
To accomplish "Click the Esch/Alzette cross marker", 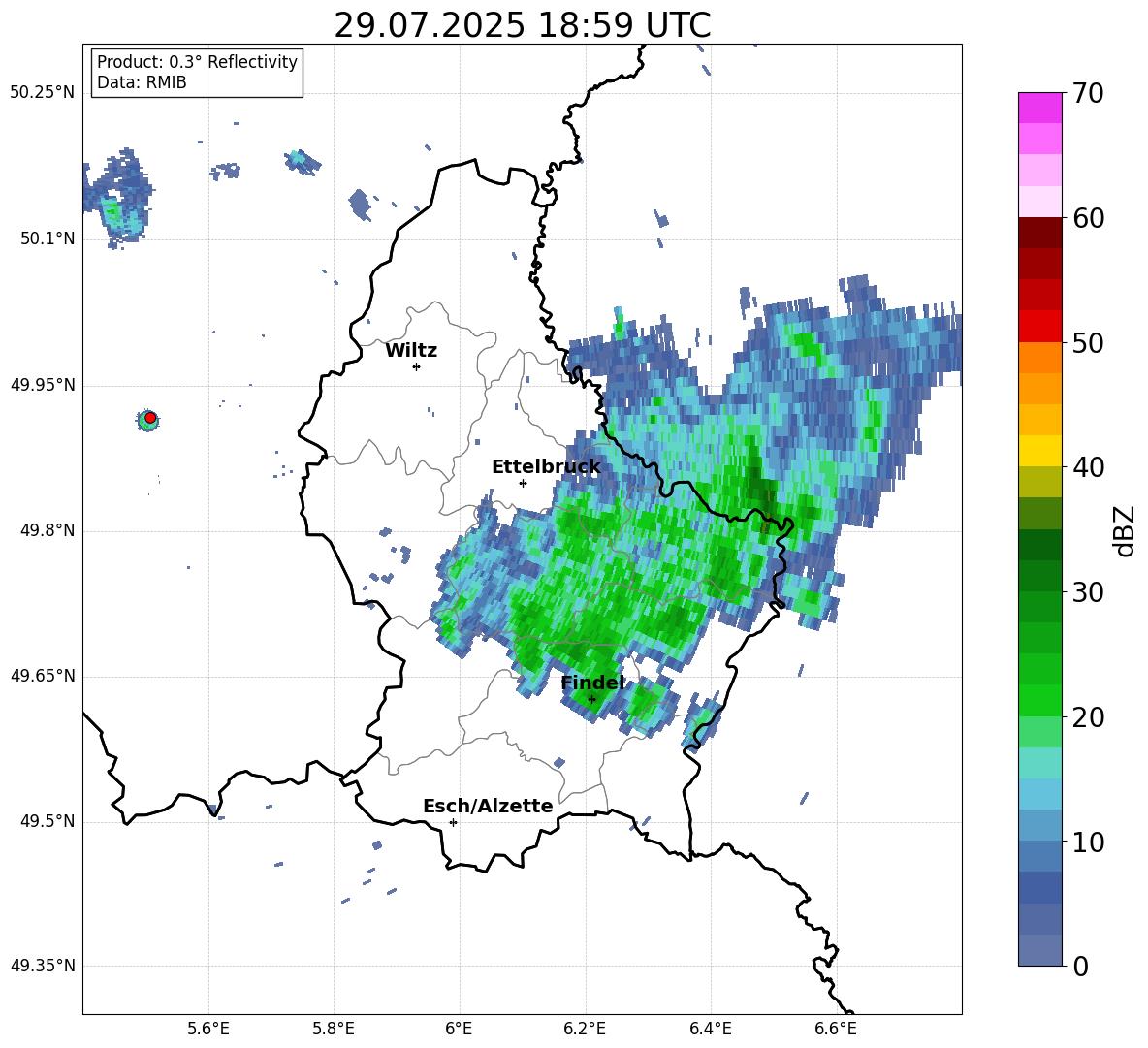I will (x=453, y=822).
